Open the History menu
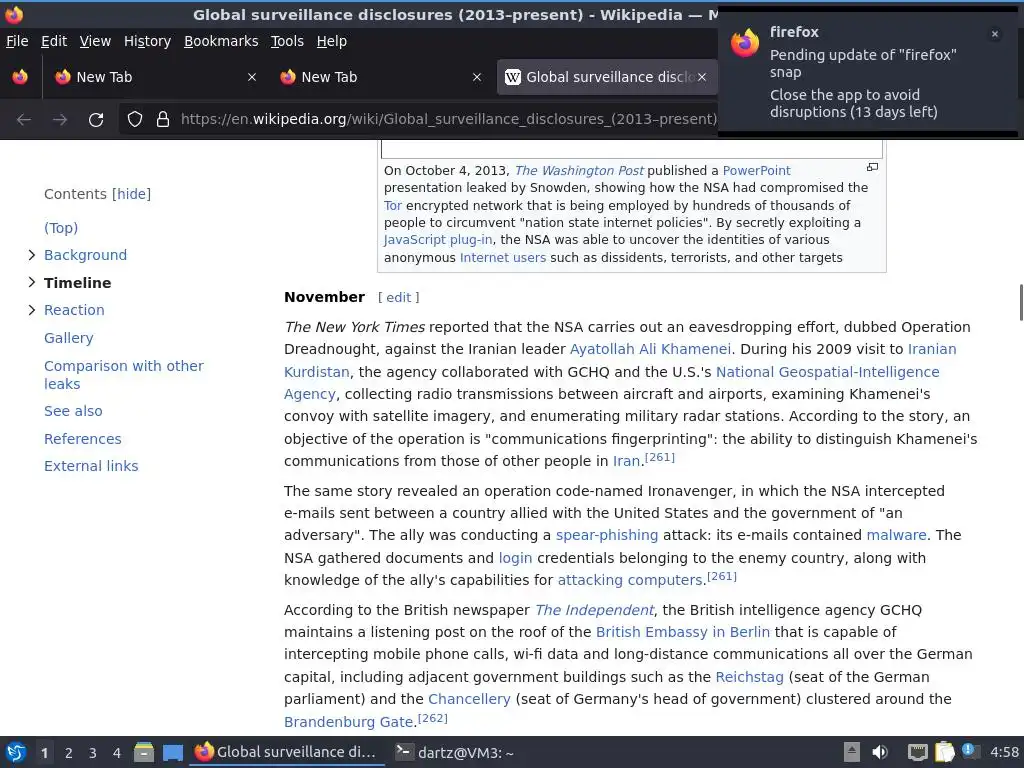 point(147,41)
